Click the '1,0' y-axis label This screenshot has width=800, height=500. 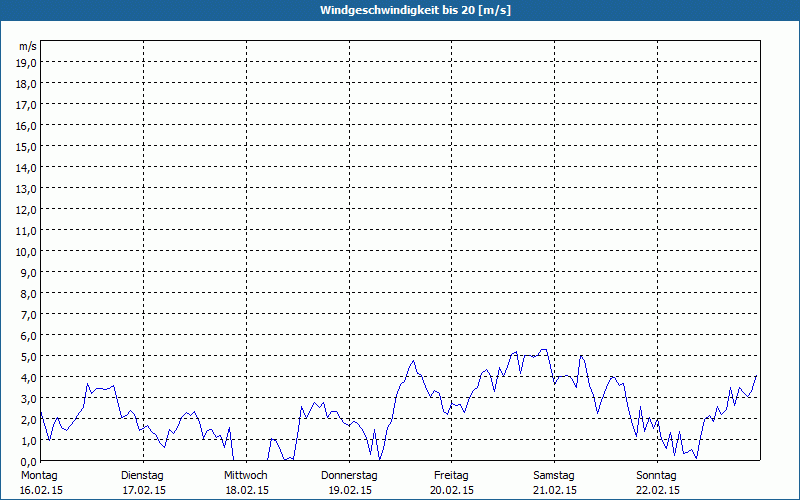(x=28, y=441)
